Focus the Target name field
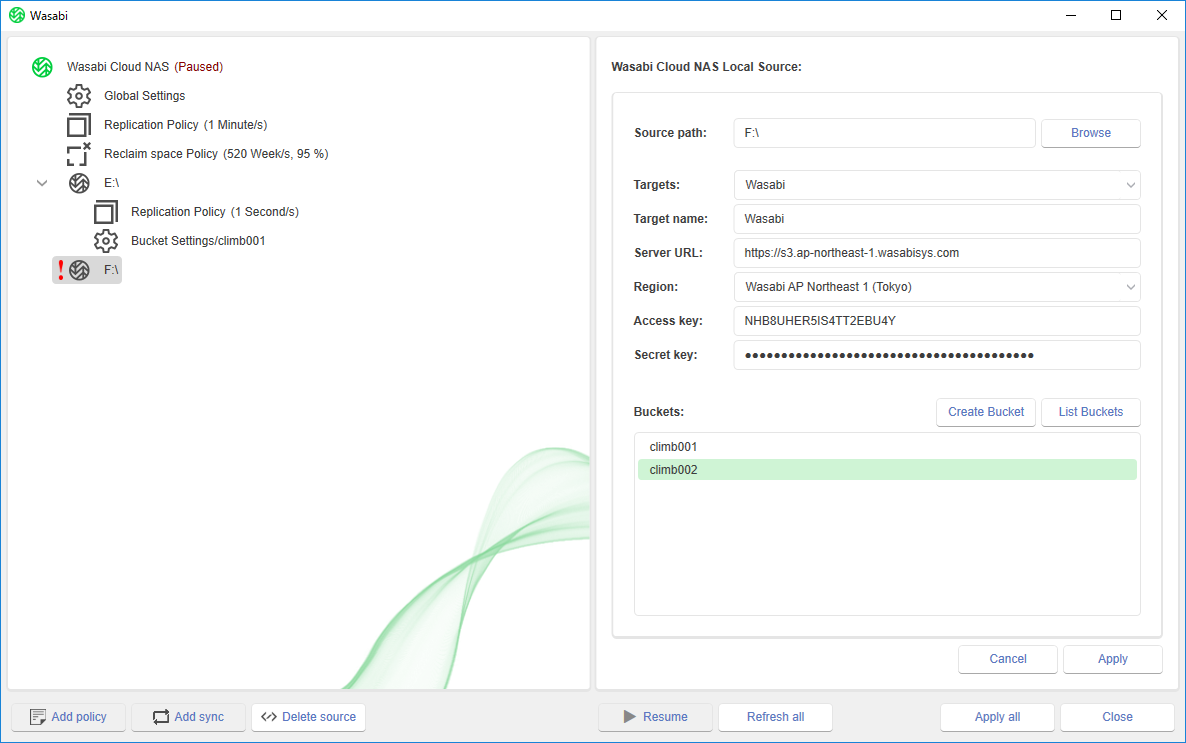Screen dimensions: 1186x743 (936, 219)
